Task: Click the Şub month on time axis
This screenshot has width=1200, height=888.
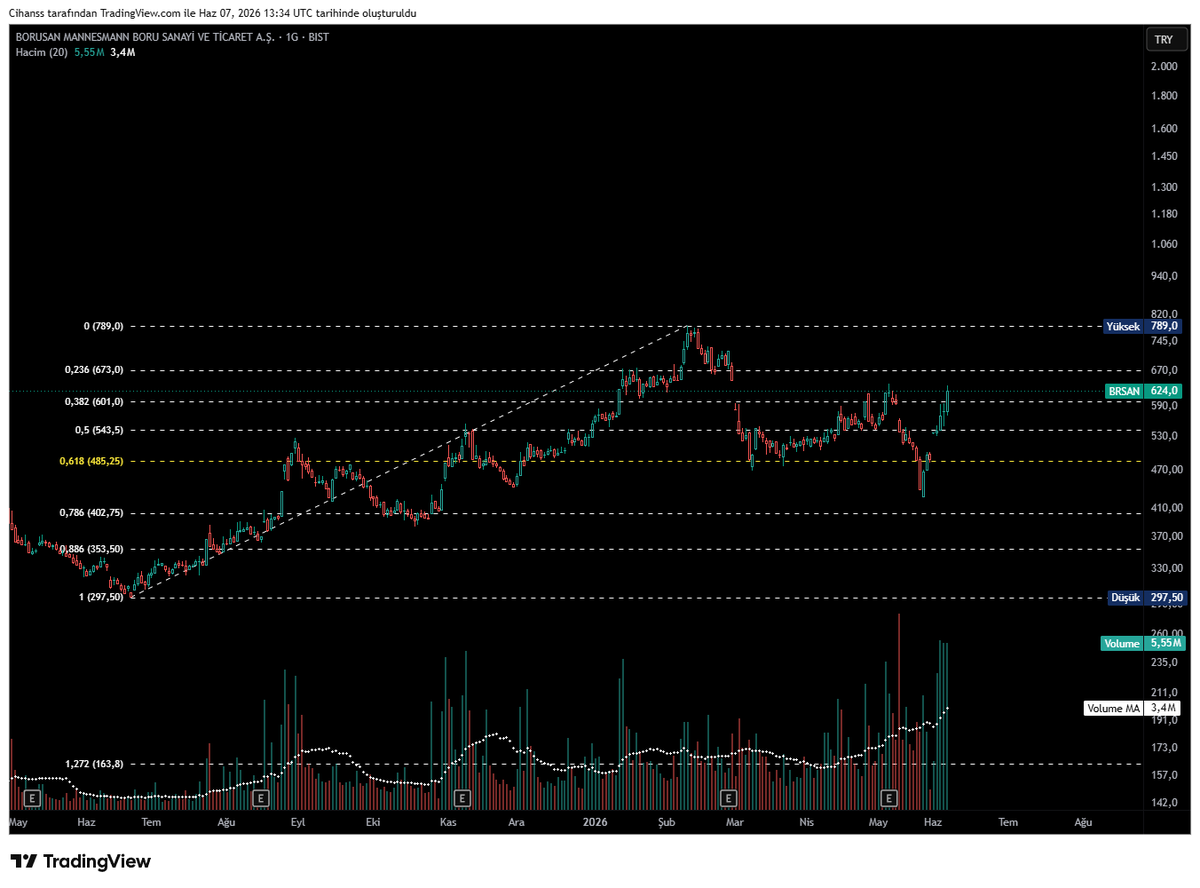Action: tap(668, 823)
